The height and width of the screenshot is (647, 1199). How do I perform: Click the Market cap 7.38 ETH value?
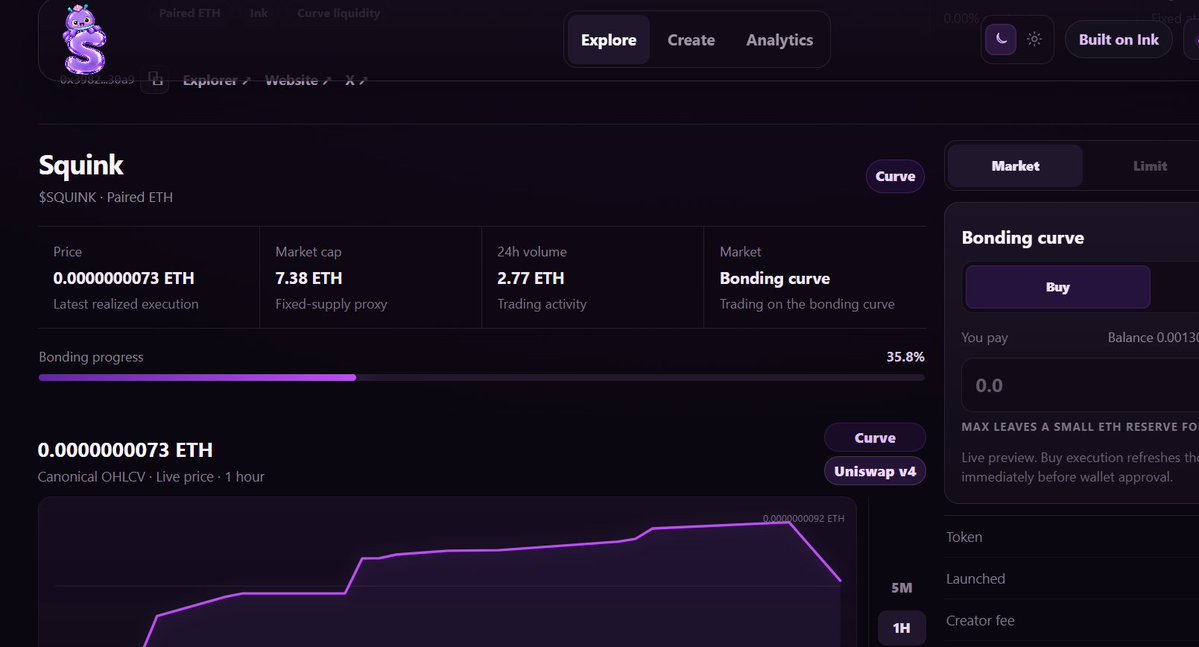pyautogui.click(x=309, y=278)
